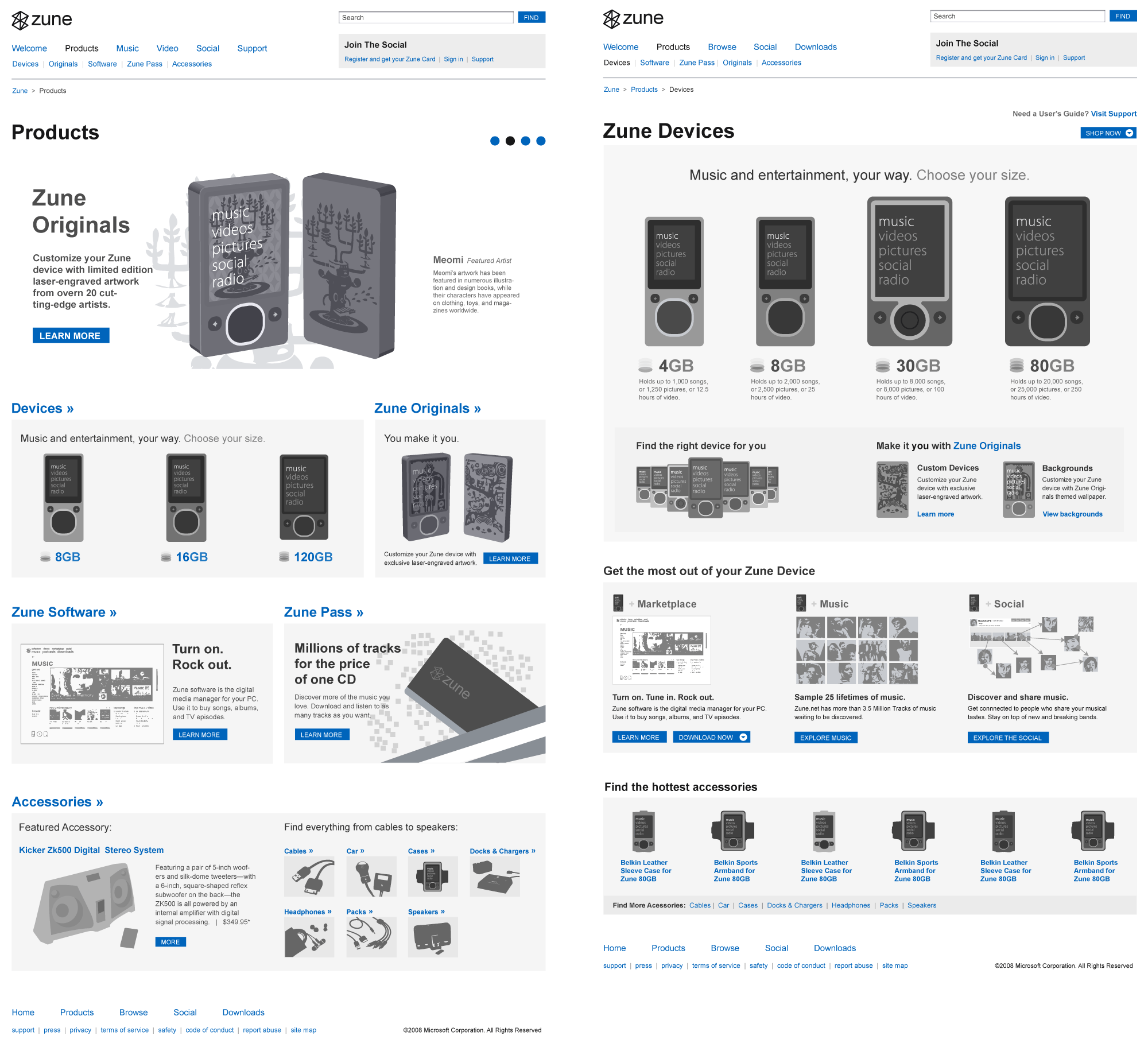Viewport: 1148px width, 1051px height.
Task: Click the Packs cables image
Action: (371, 937)
